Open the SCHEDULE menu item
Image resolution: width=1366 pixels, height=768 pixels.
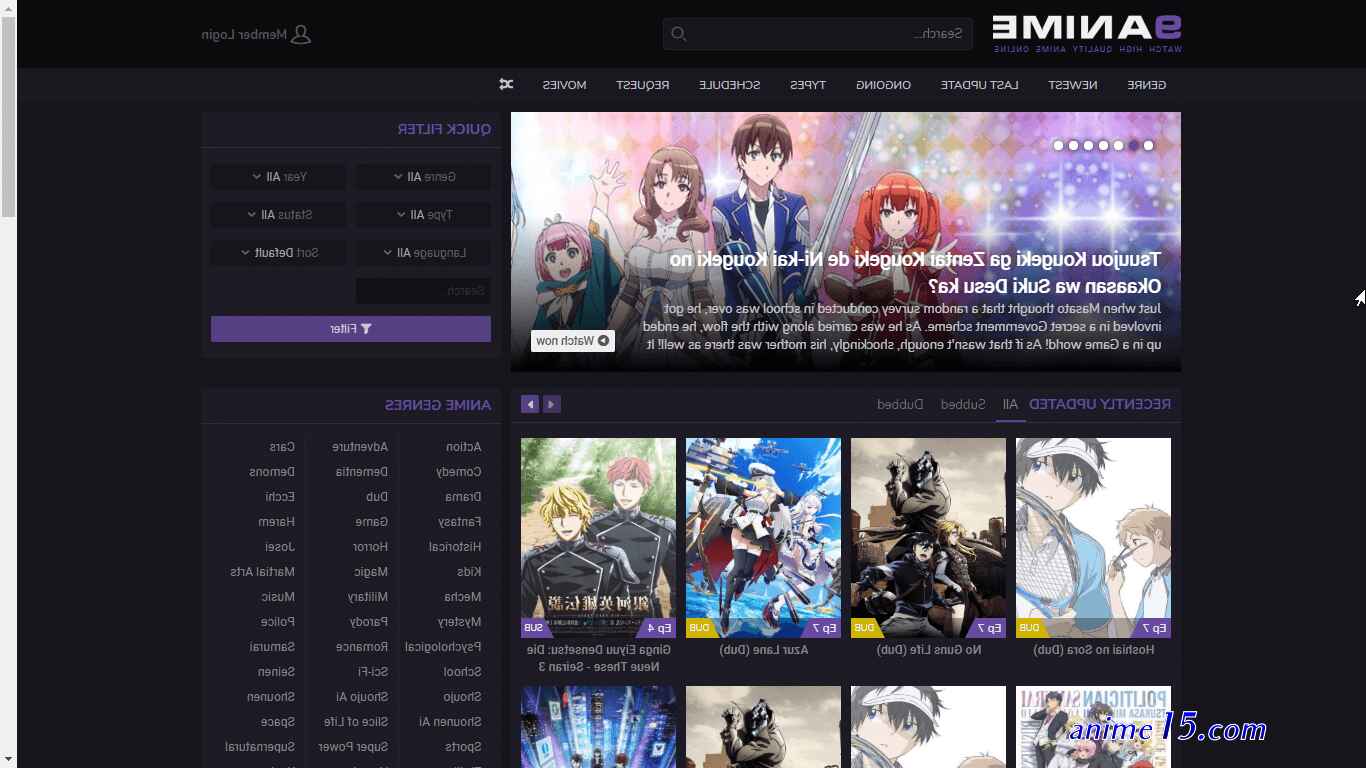(730, 85)
